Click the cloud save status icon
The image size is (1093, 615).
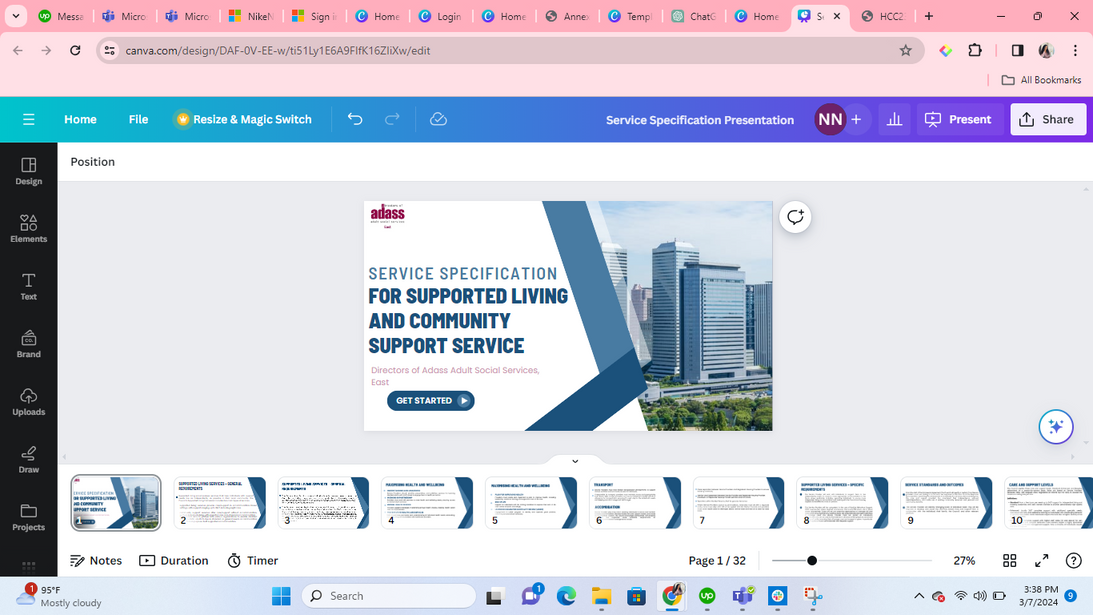438,119
